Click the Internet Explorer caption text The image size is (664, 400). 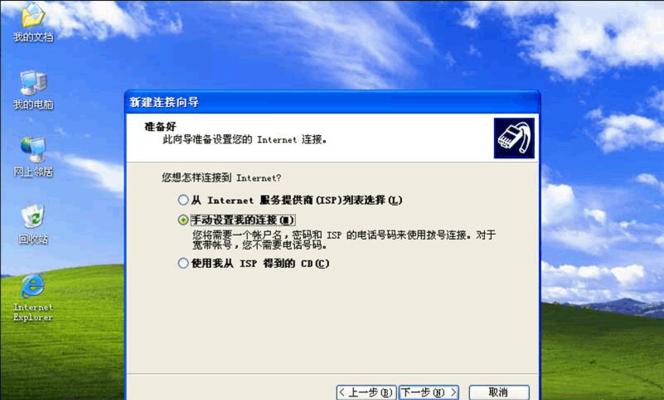33,312
